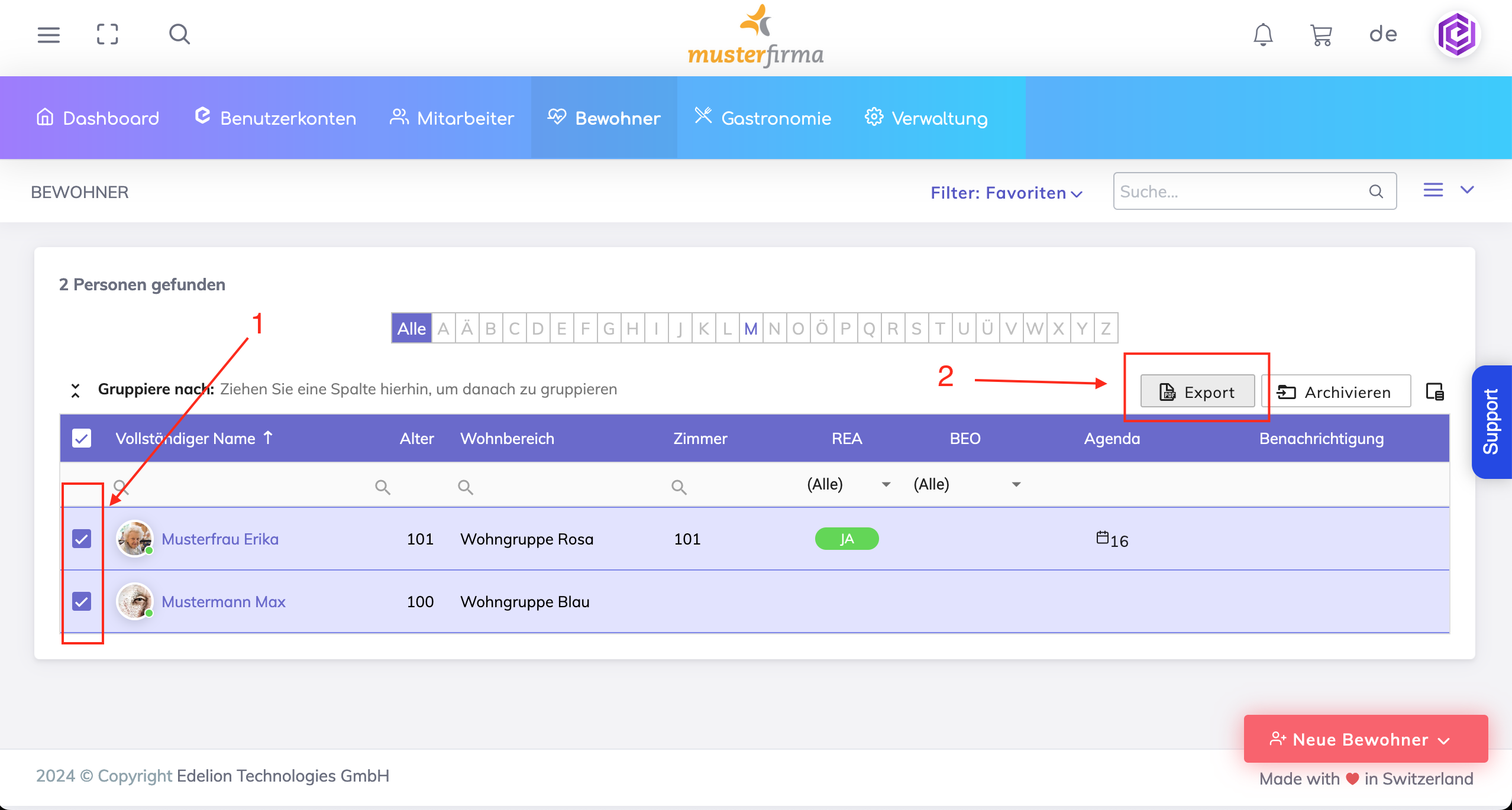Uncheck the select-all header checkbox

(x=82, y=438)
